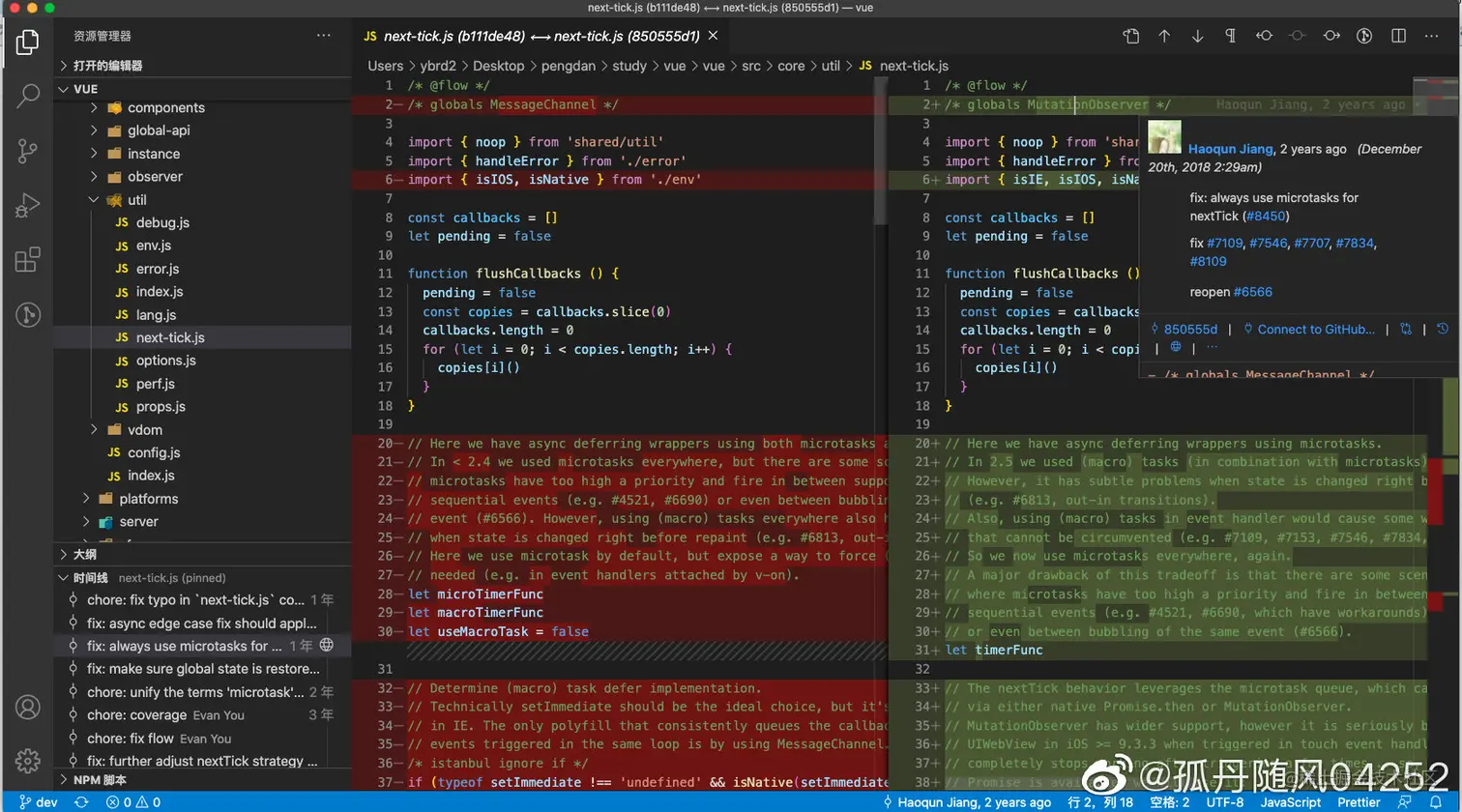Collapse the VUE folder section

point(202,88)
